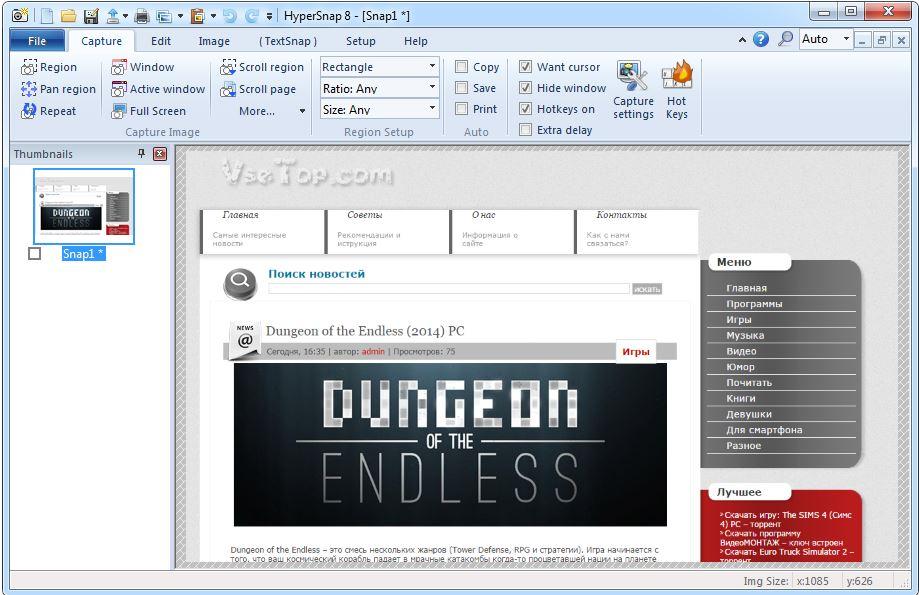Save the capture with the floppy icon

[91, 16]
